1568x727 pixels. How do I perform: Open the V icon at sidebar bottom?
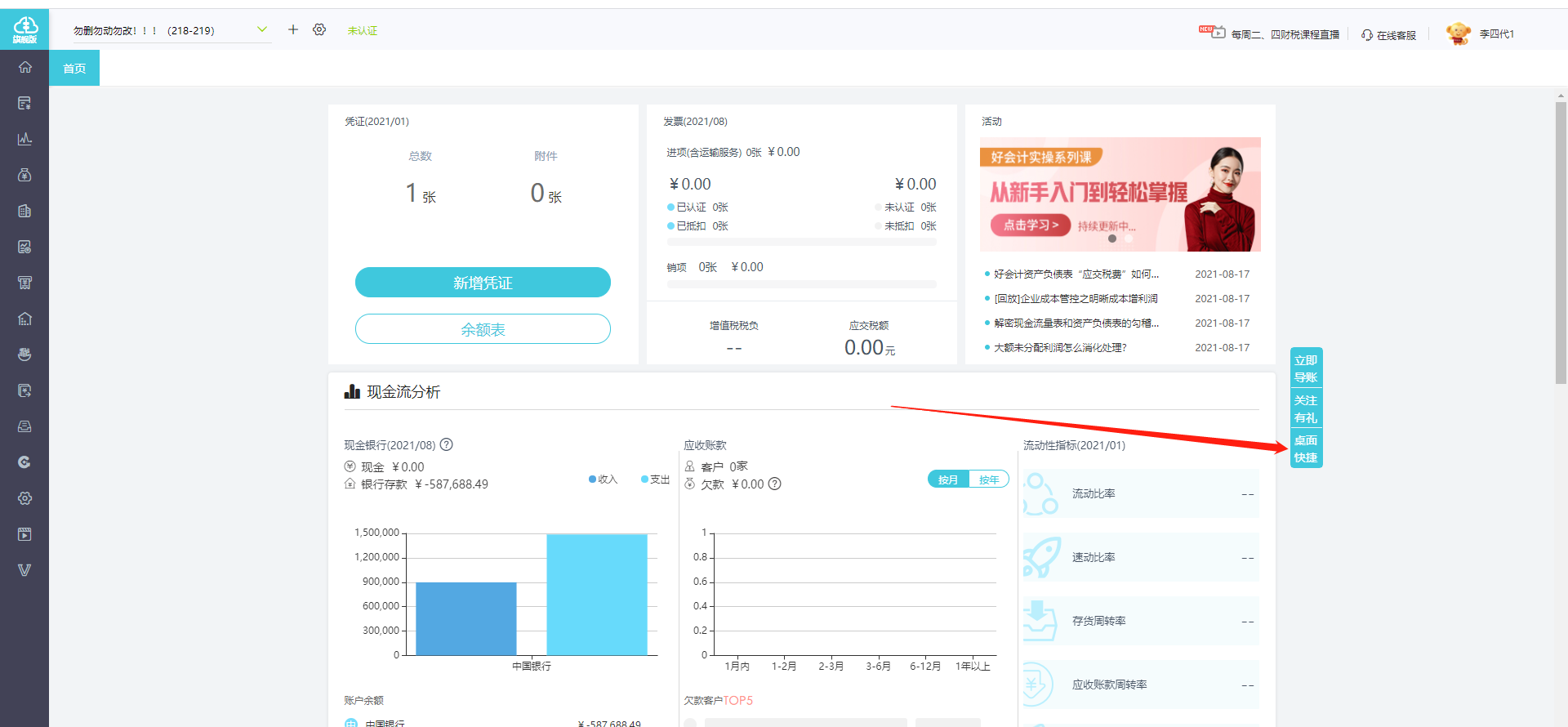click(24, 570)
